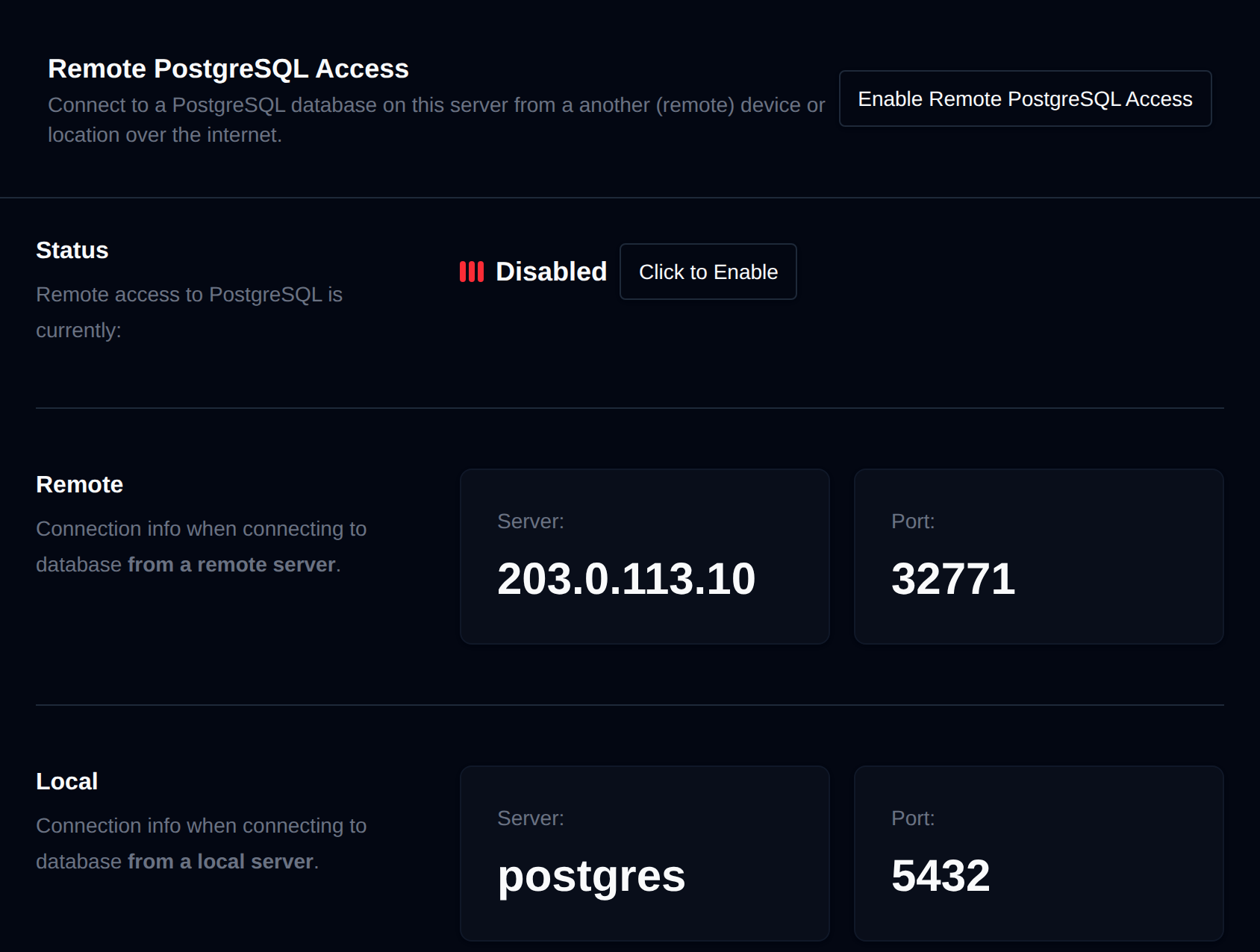Click 'Remote access to PostgreSQL is currently' text
The height and width of the screenshot is (952, 1260).
click(190, 313)
